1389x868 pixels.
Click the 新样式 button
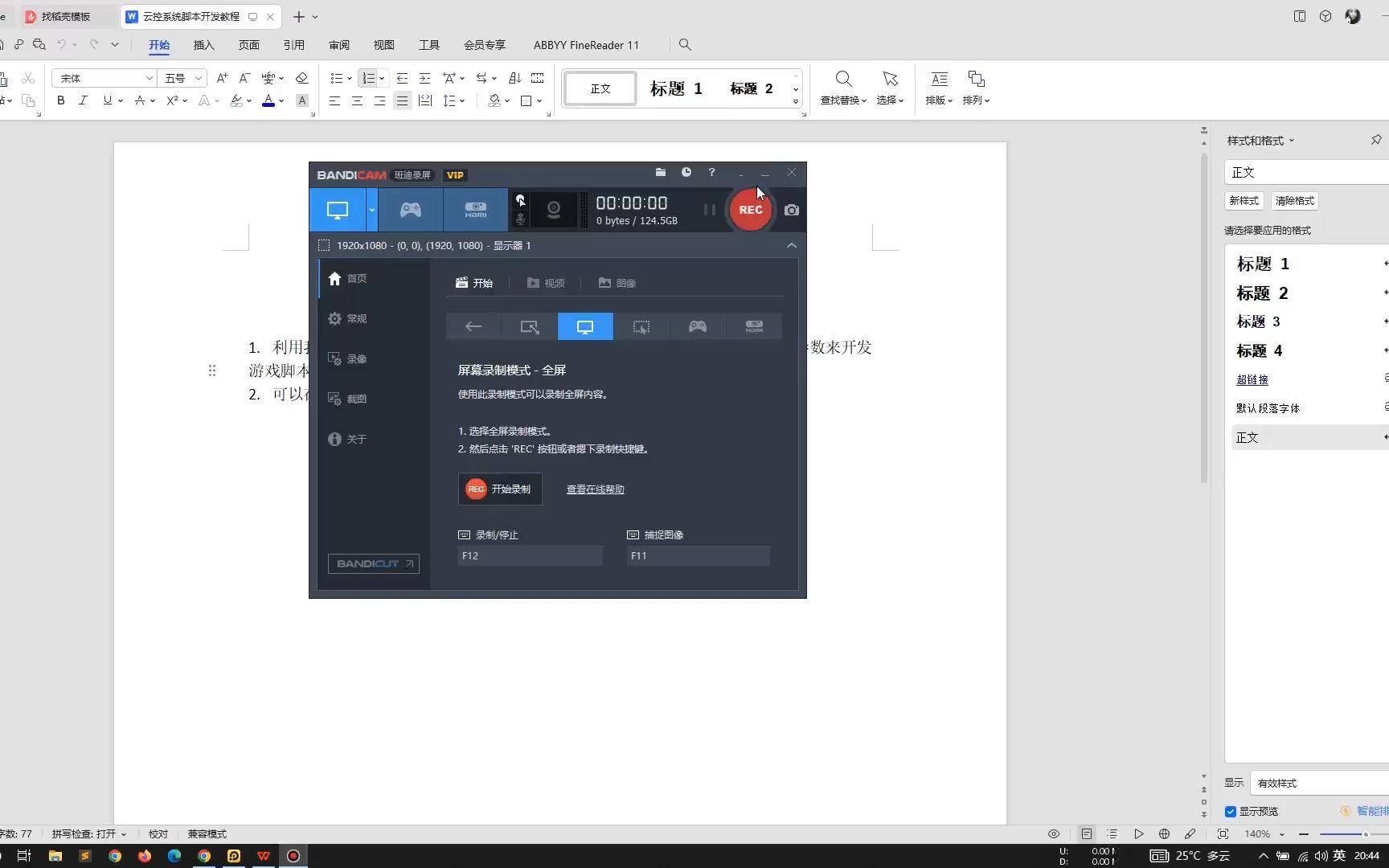click(x=1244, y=200)
